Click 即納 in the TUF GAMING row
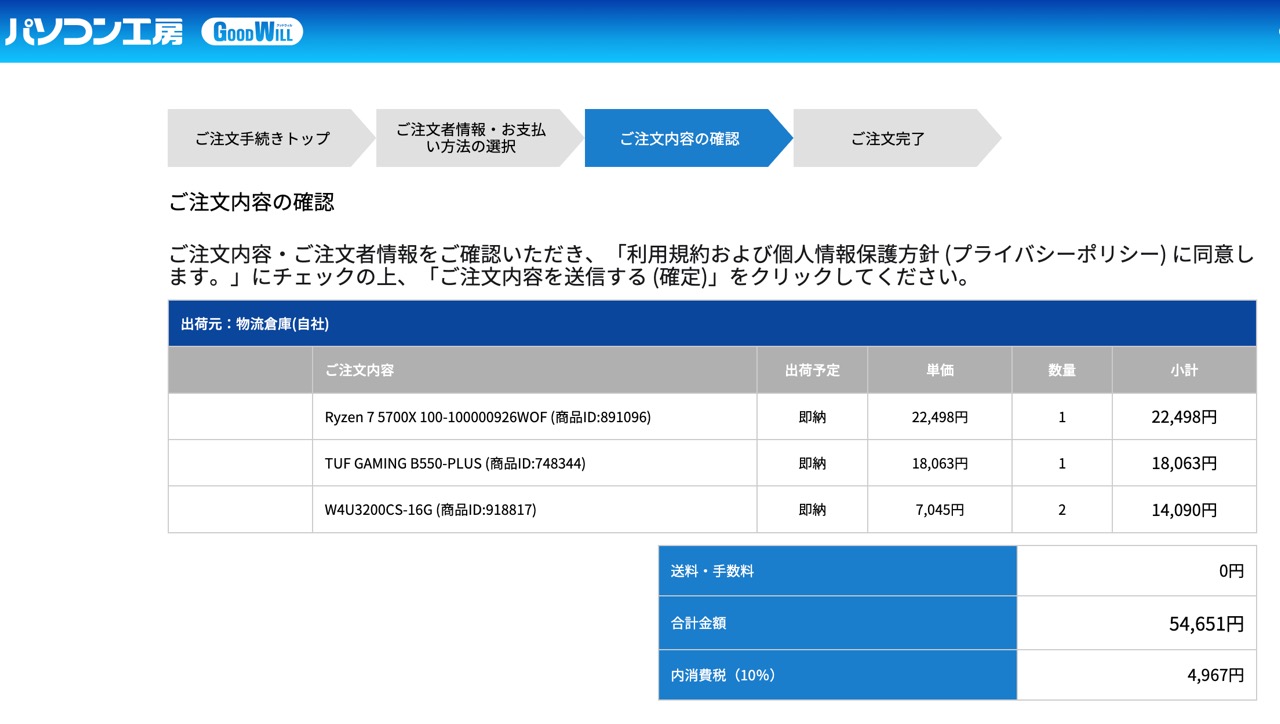 (812, 463)
